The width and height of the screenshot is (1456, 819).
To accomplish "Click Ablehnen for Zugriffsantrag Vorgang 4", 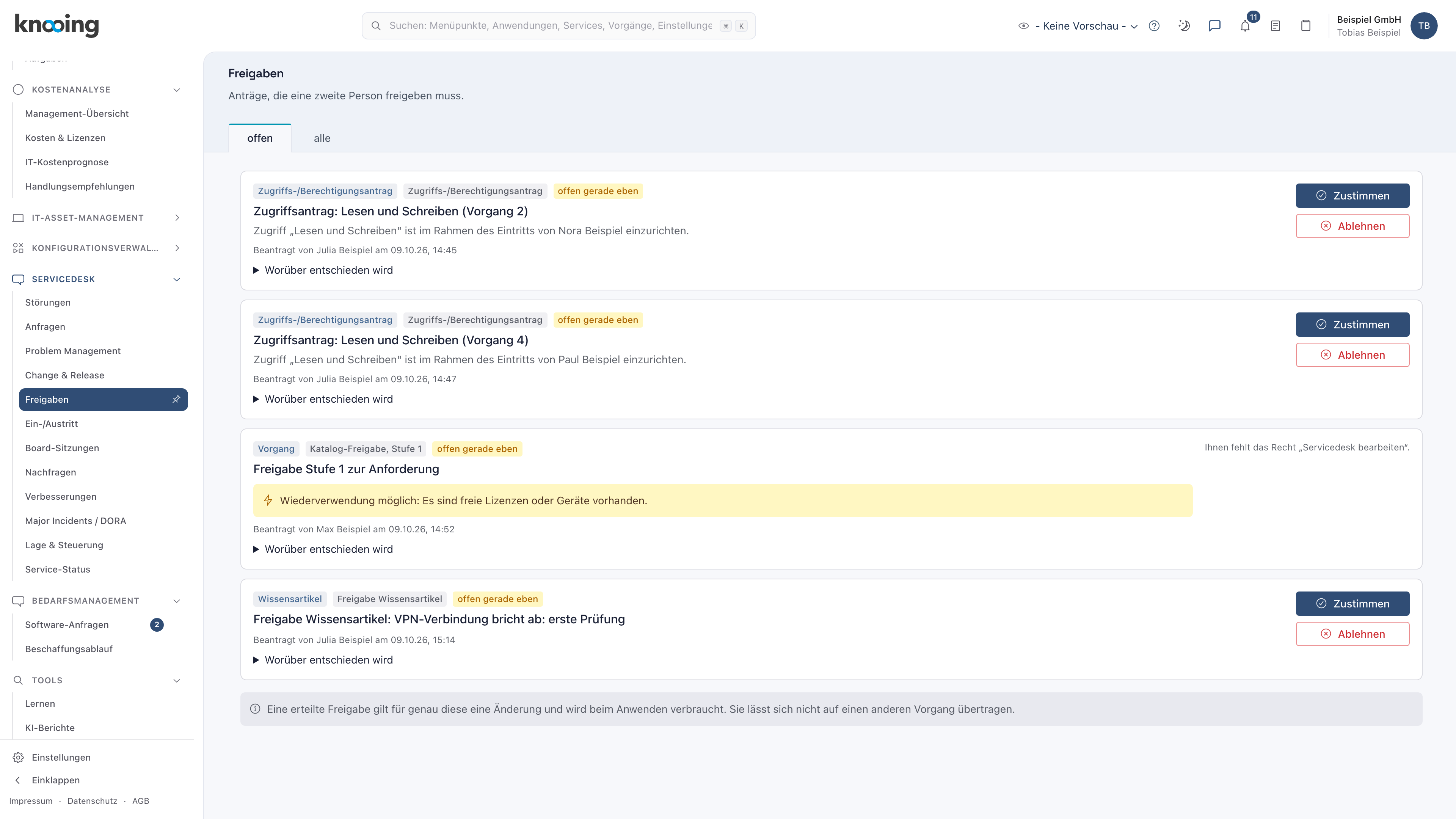I will (1352, 355).
